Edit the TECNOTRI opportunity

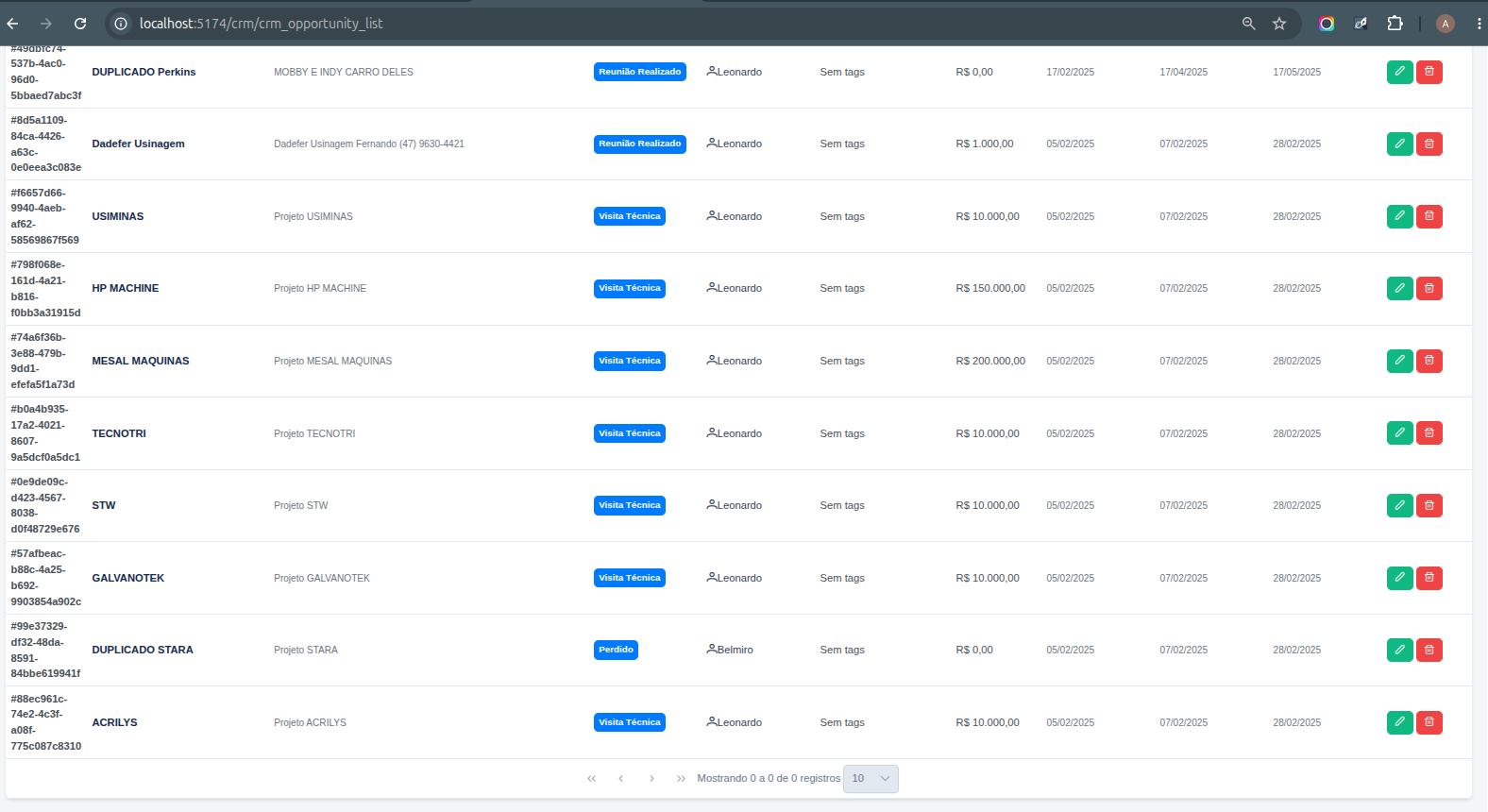(1399, 433)
